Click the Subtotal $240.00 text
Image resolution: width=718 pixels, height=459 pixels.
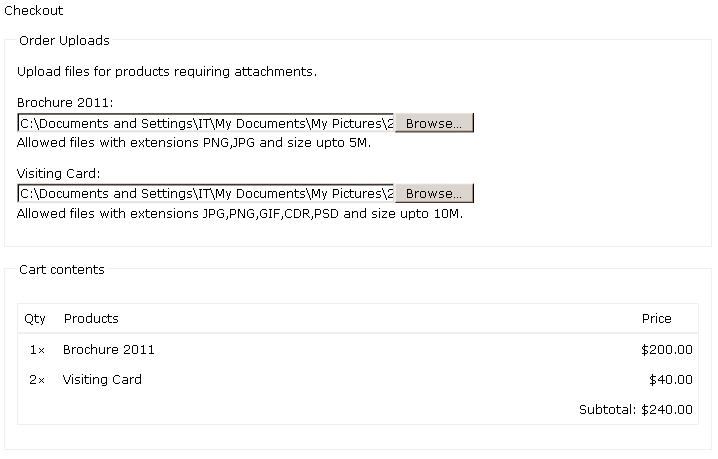(x=636, y=409)
